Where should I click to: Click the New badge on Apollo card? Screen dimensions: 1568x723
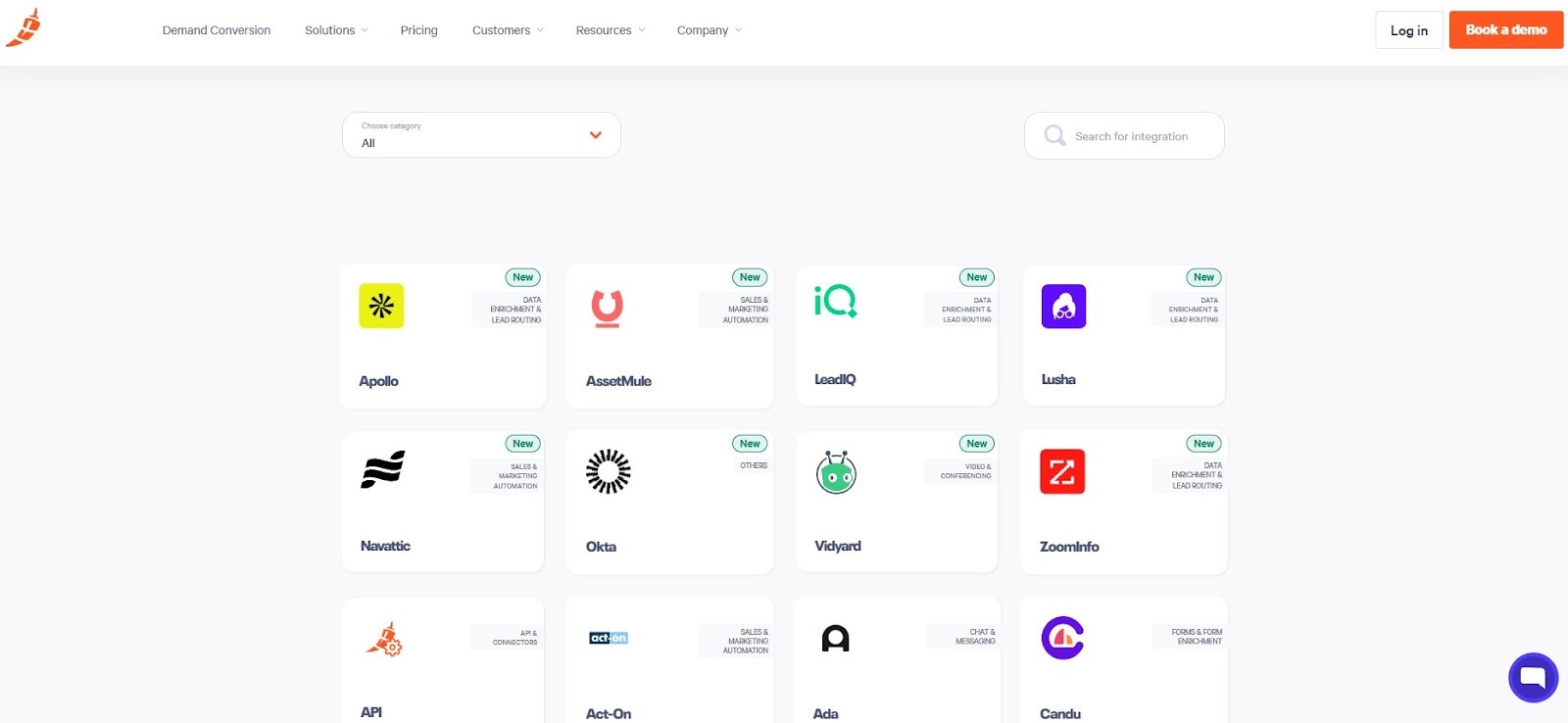523,277
